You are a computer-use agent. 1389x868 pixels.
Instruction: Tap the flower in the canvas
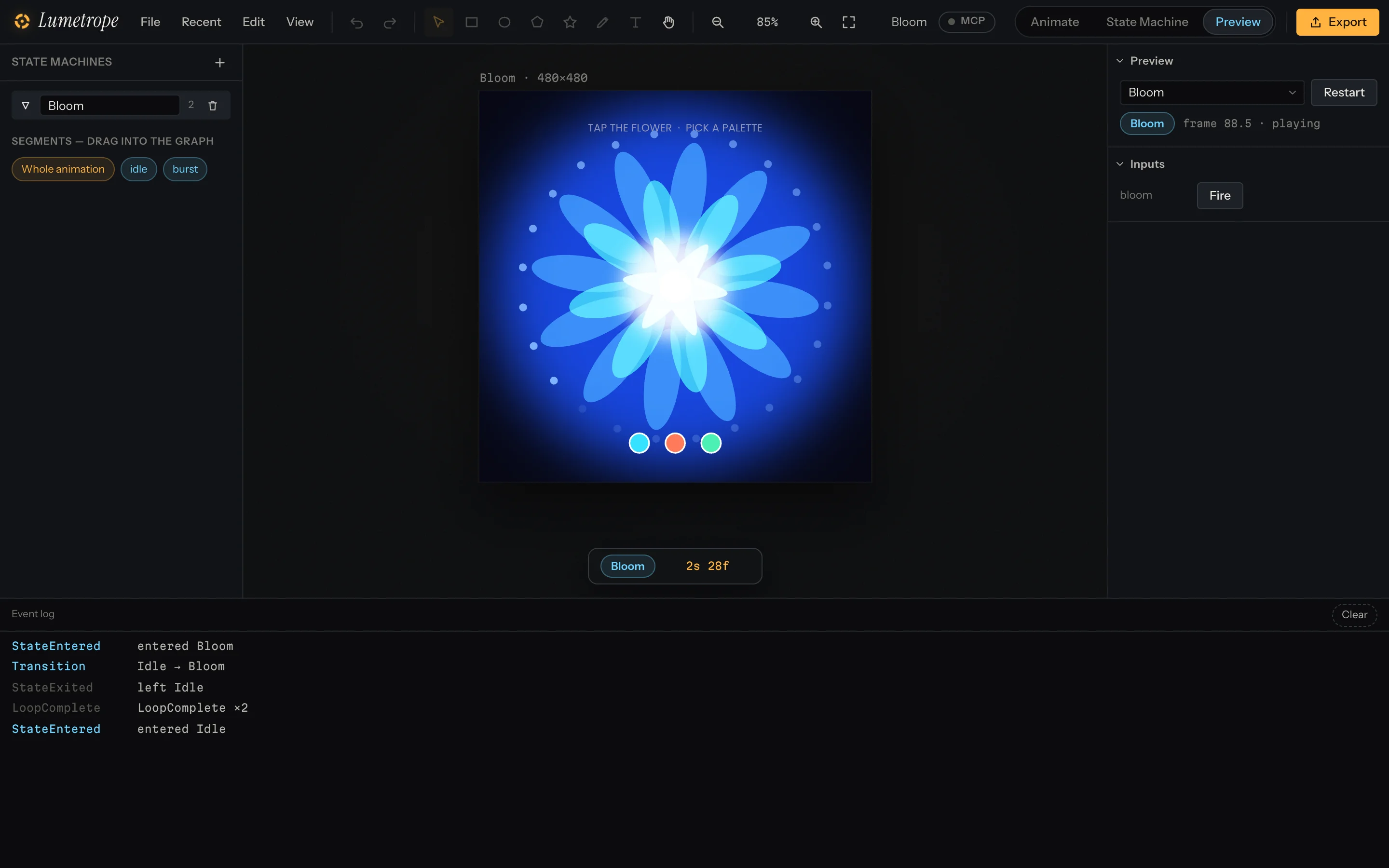coord(675,286)
